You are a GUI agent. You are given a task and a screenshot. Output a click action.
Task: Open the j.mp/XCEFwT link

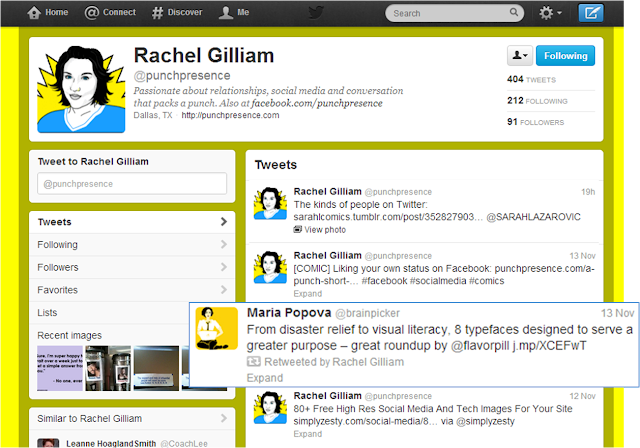[x=549, y=346]
